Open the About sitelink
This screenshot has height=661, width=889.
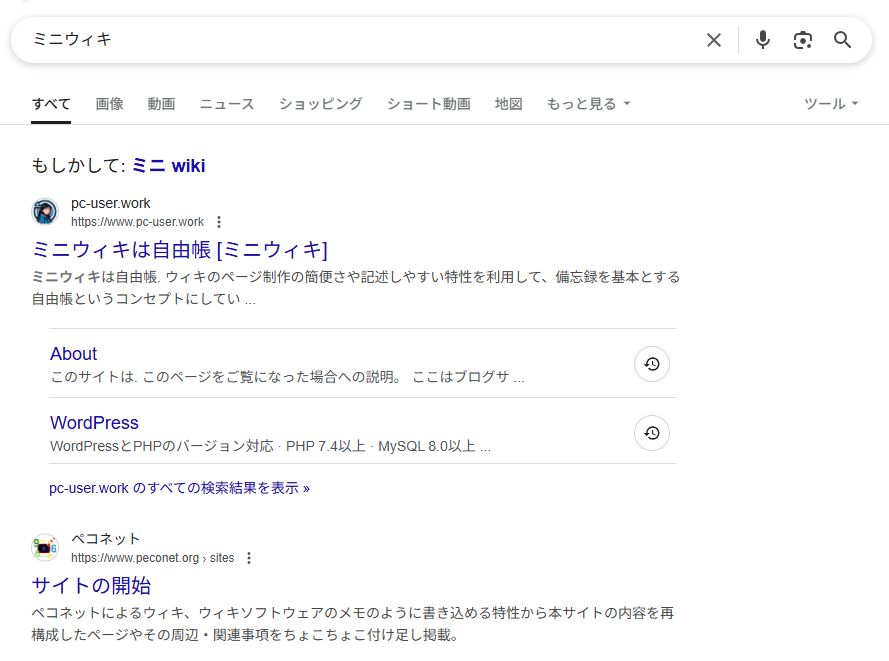tap(74, 354)
